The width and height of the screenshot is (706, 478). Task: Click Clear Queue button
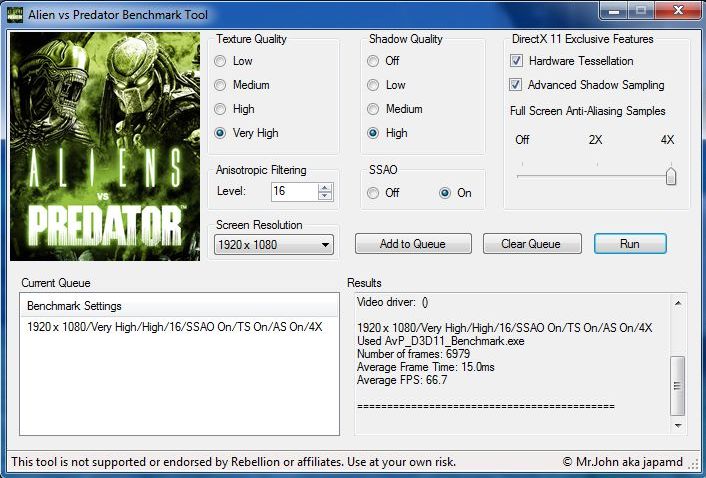532,244
